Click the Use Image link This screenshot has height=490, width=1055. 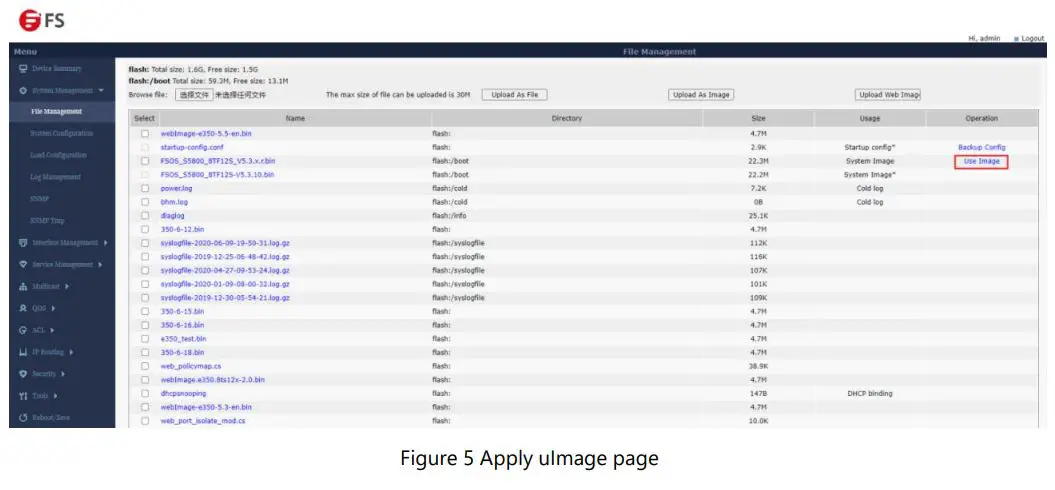[981, 162]
